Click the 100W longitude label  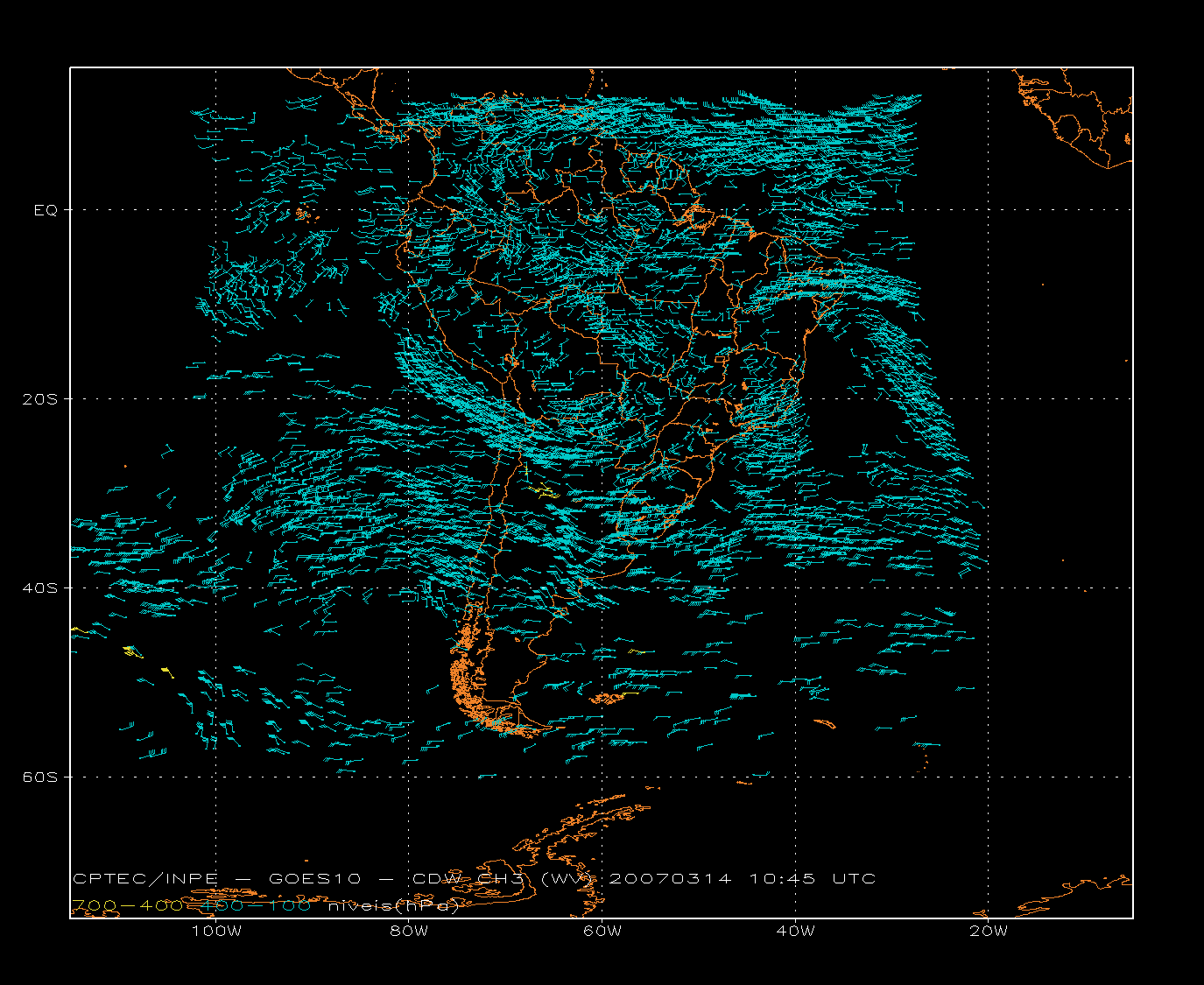(x=216, y=932)
